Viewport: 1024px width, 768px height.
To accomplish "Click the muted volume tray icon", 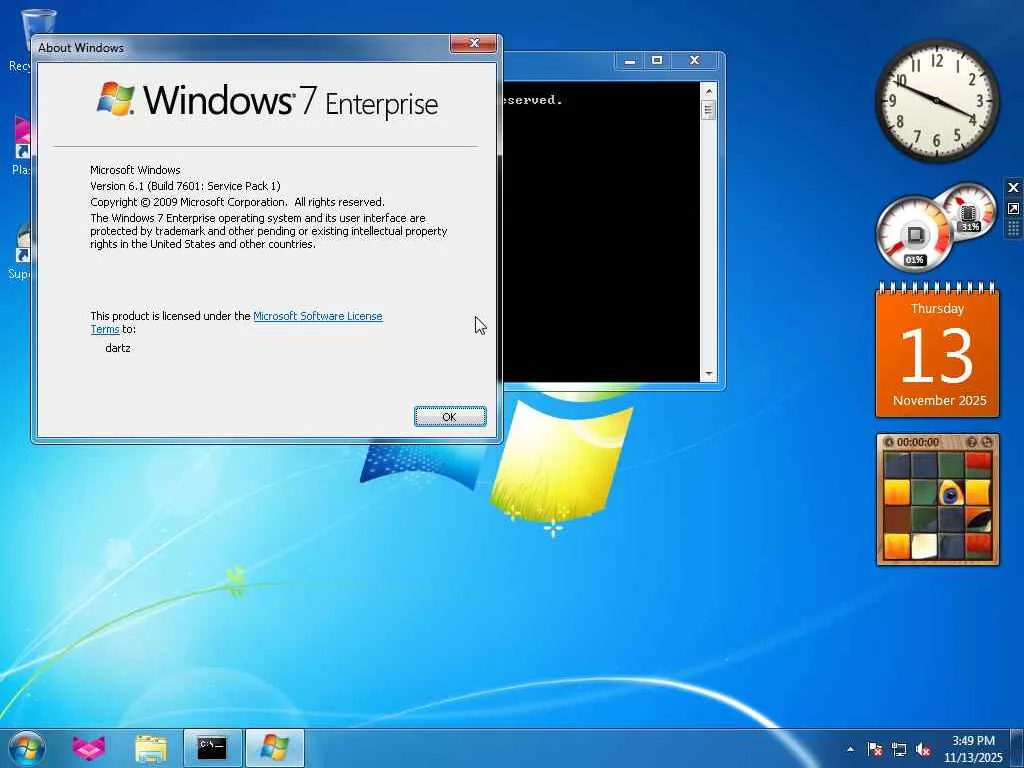I will tap(923, 749).
